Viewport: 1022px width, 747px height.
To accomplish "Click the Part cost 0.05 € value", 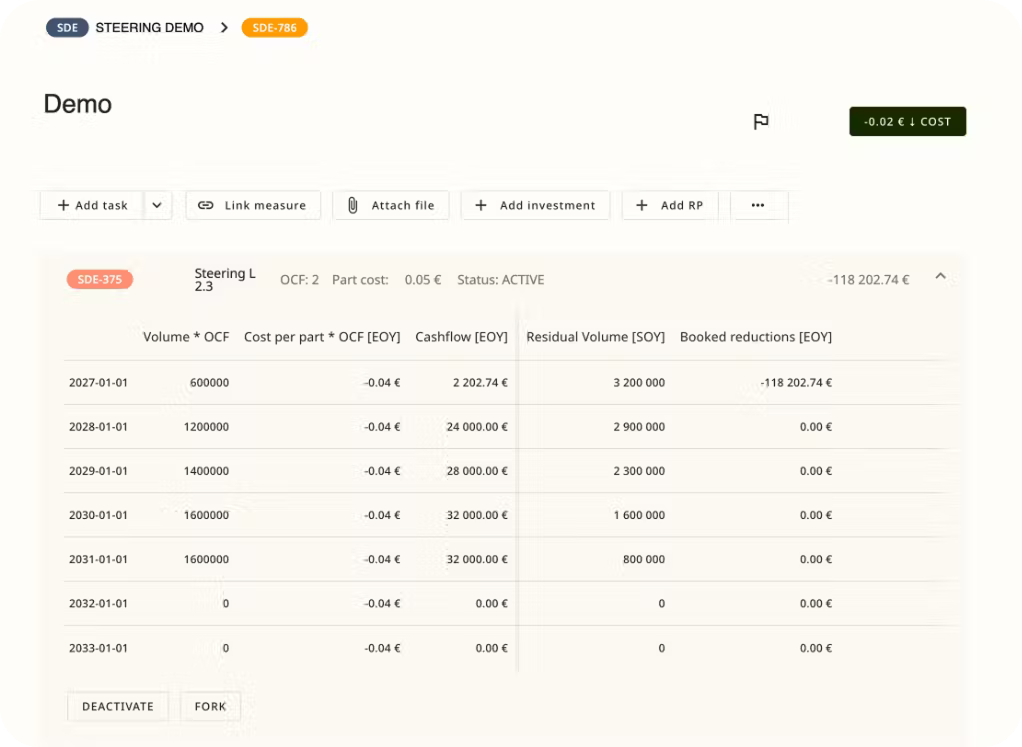I will 422,280.
